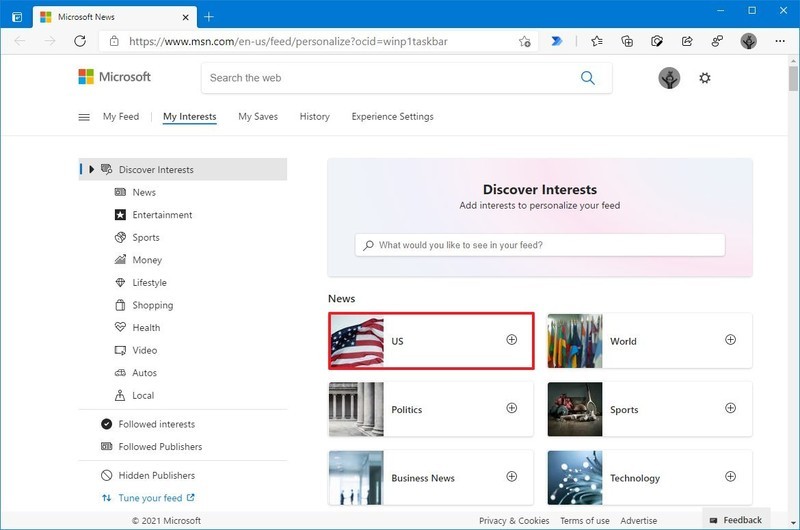Add Technology interest plus icon

pos(731,476)
